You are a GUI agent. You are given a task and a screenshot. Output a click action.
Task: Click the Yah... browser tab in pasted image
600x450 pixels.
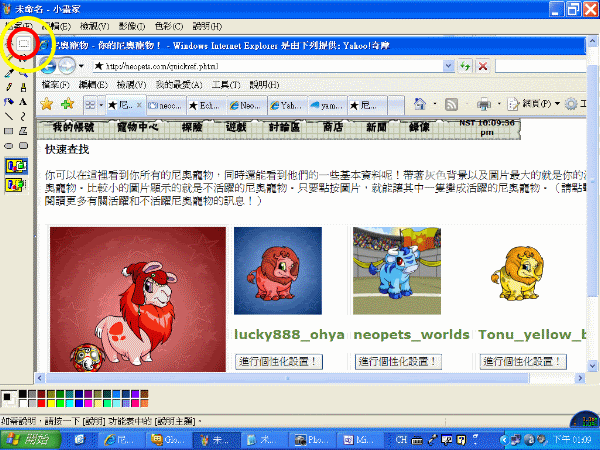287,105
